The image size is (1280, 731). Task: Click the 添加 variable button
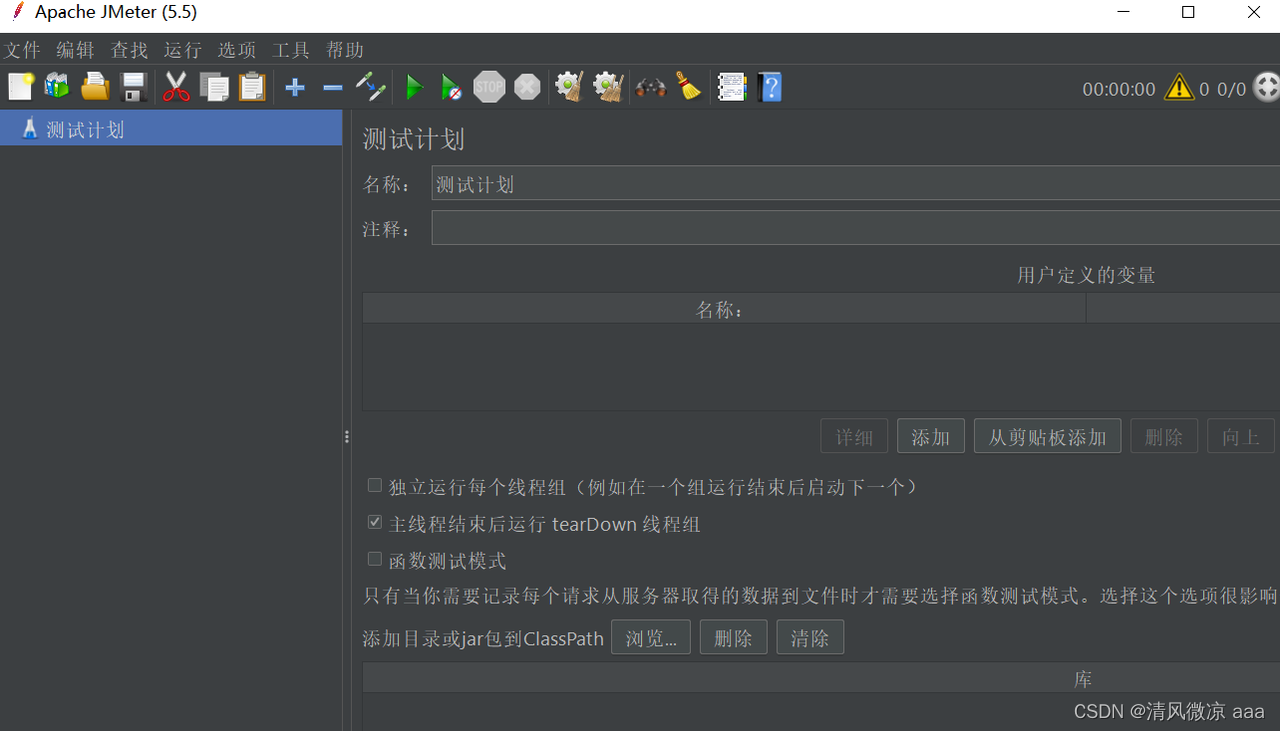pyautogui.click(x=931, y=437)
